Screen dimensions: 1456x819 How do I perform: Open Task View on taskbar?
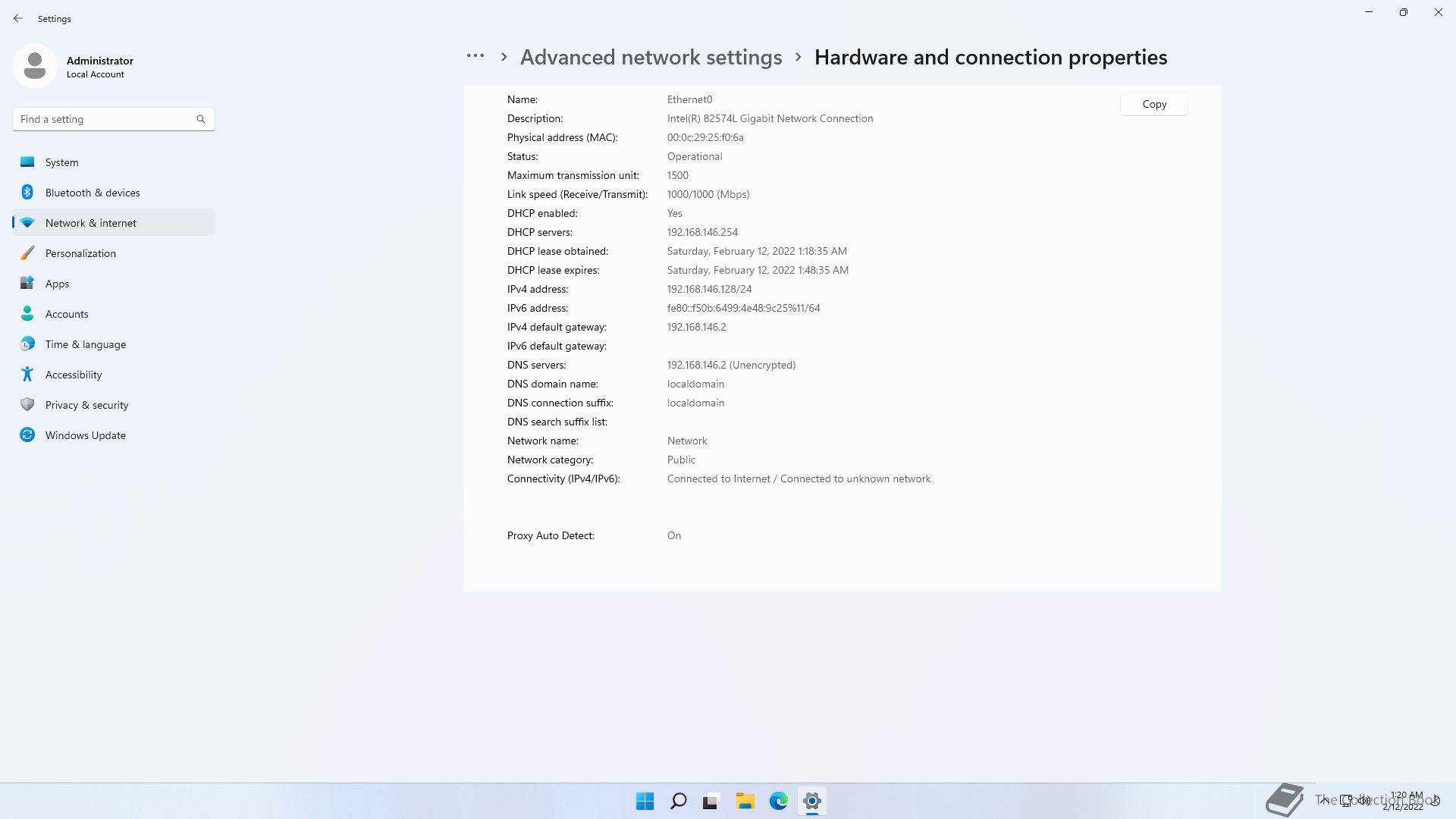pos(711,801)
